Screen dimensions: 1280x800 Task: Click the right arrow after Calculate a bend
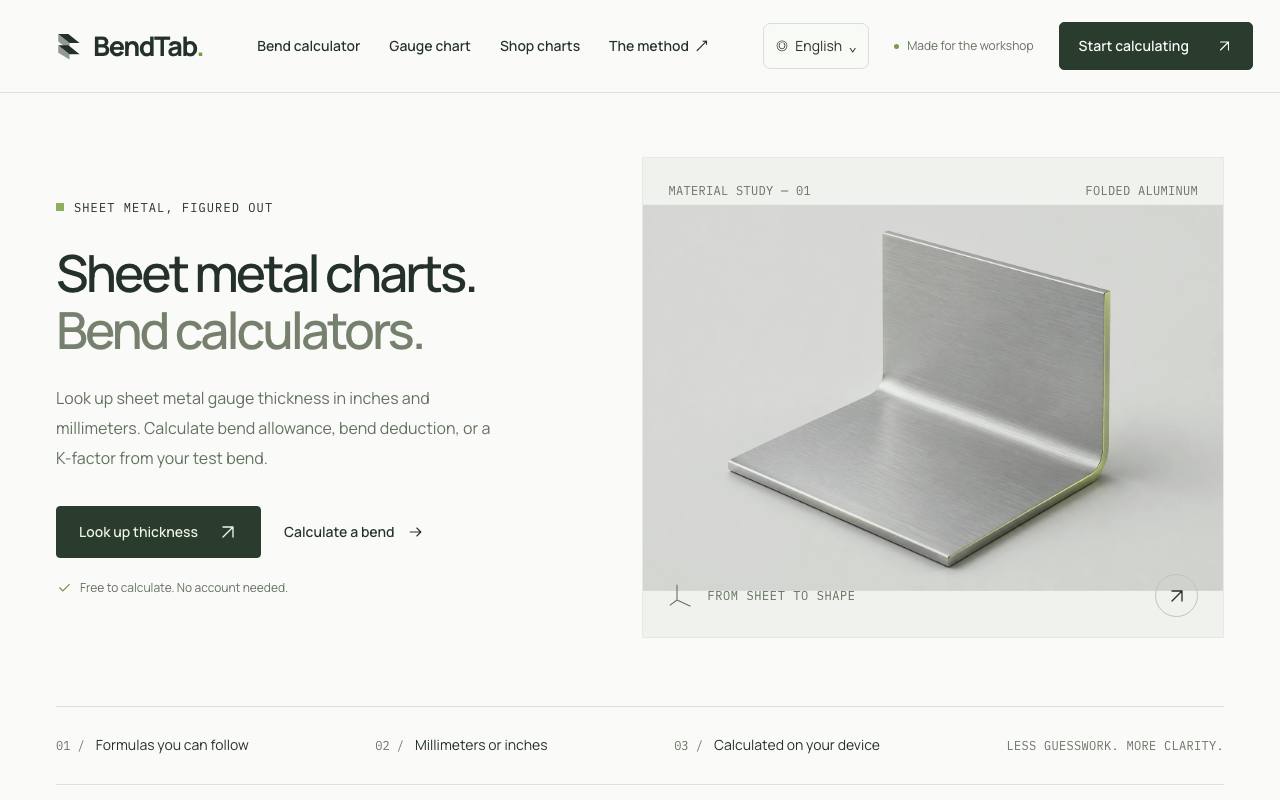coord(416,532)
